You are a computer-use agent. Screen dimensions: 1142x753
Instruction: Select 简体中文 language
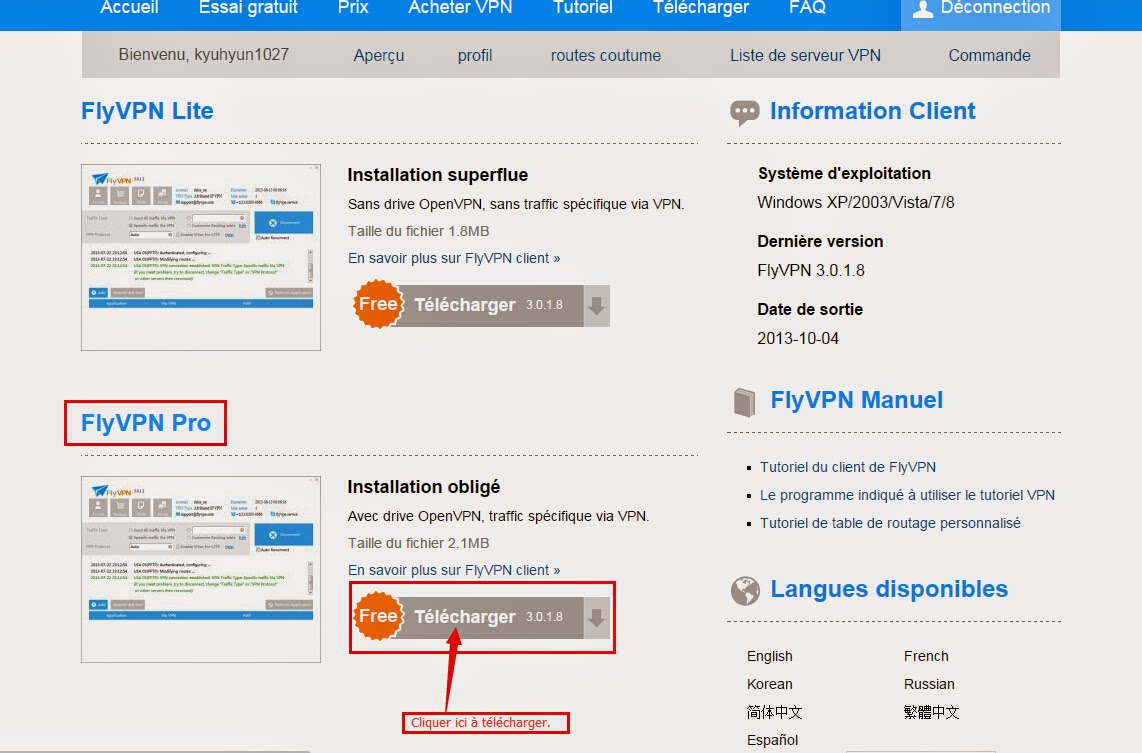pyautogui.click(x=774, y=712)
